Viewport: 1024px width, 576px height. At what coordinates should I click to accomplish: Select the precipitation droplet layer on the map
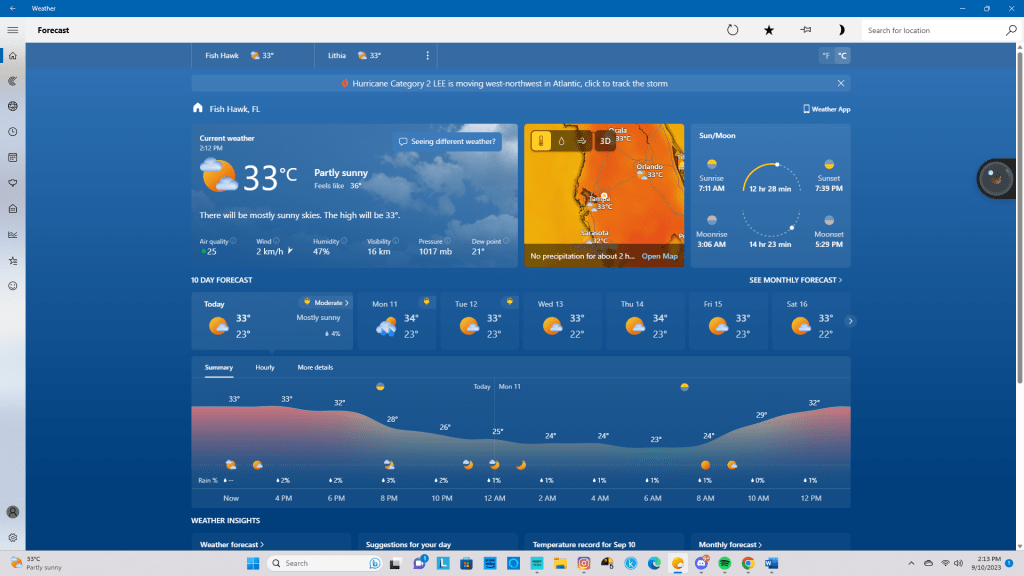click(561, 141)
